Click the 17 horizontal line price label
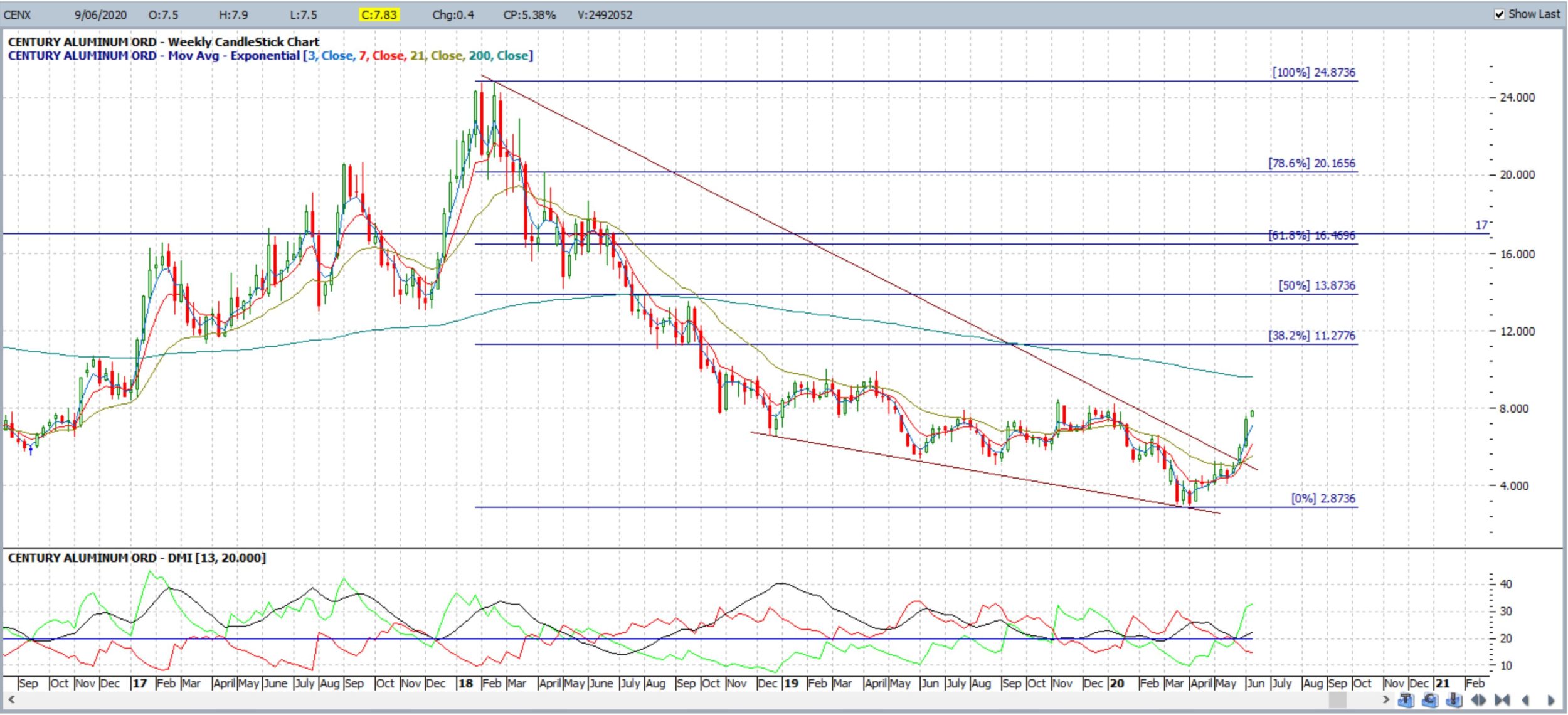This screenshot has height=715, width=1568. click(x=1481, y=225)
